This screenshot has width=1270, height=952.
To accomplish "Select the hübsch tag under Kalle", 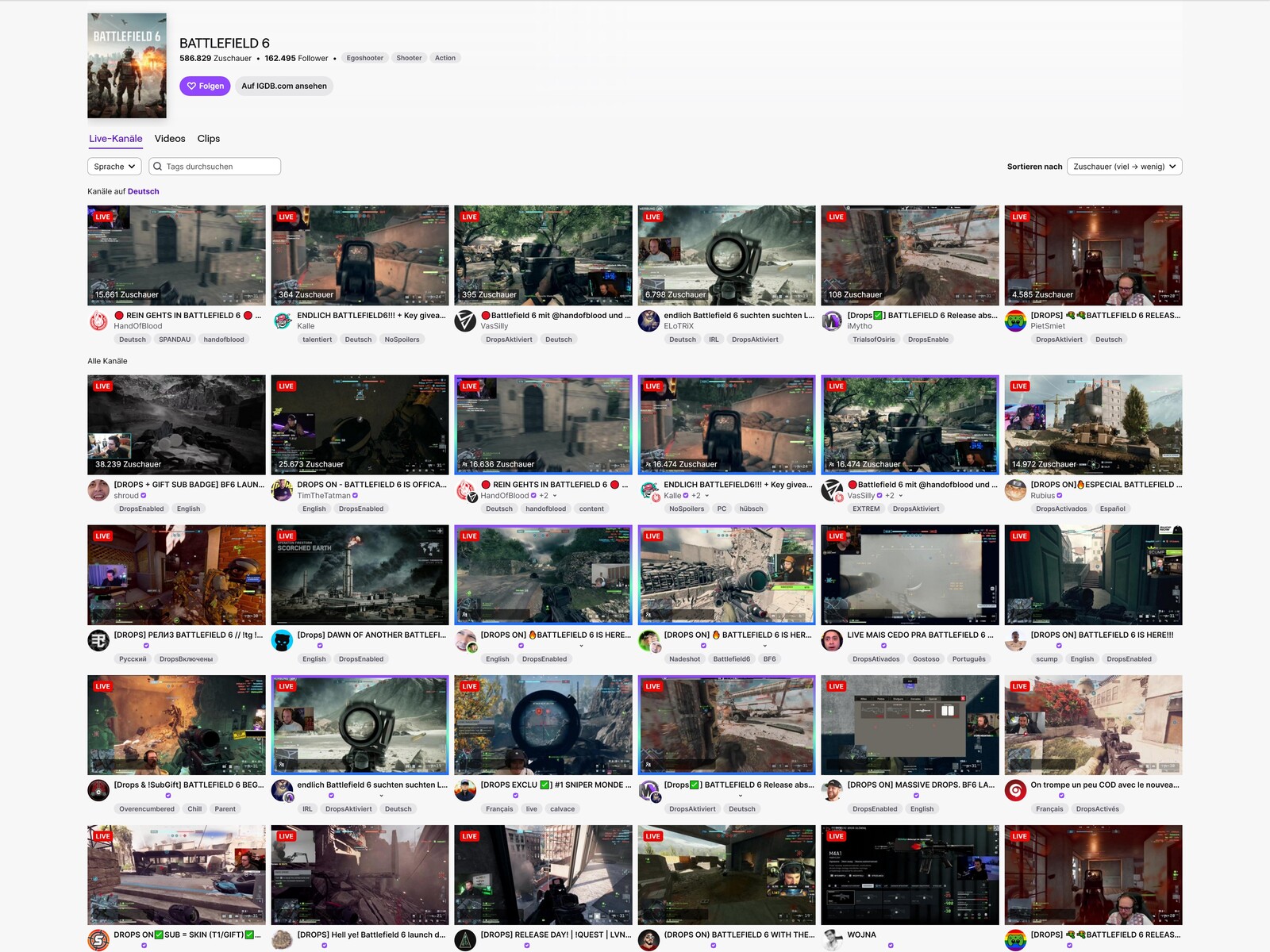I will click(751, 509).
